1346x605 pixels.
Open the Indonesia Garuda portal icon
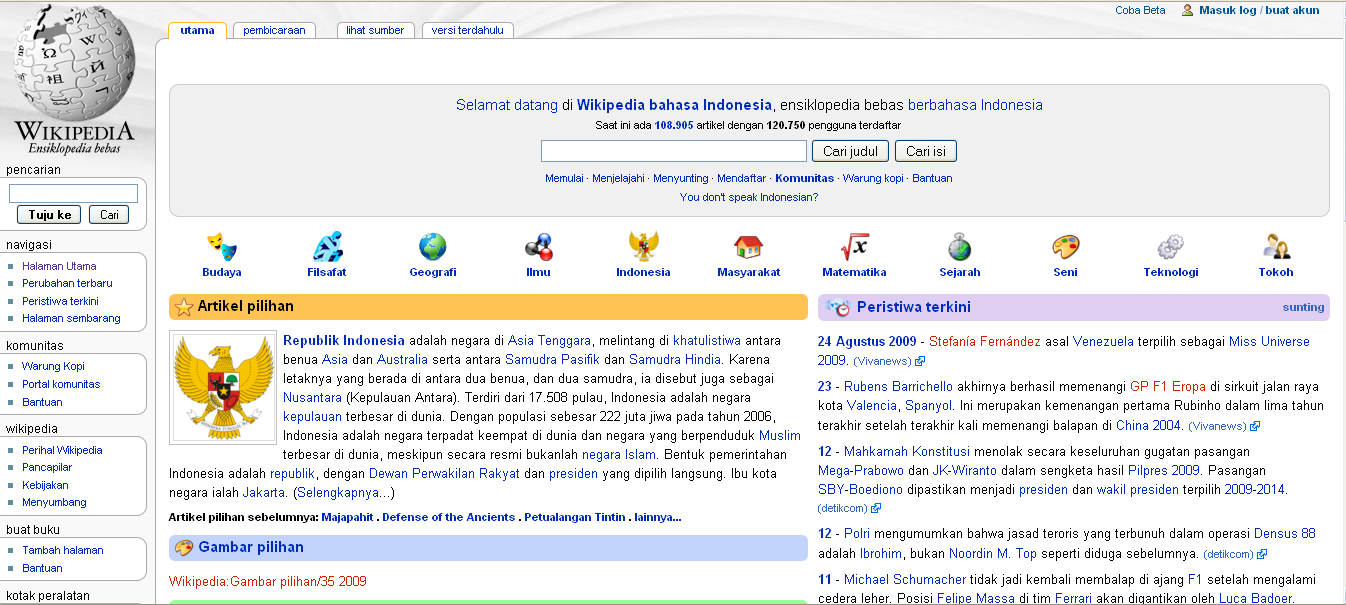point(643,246)
